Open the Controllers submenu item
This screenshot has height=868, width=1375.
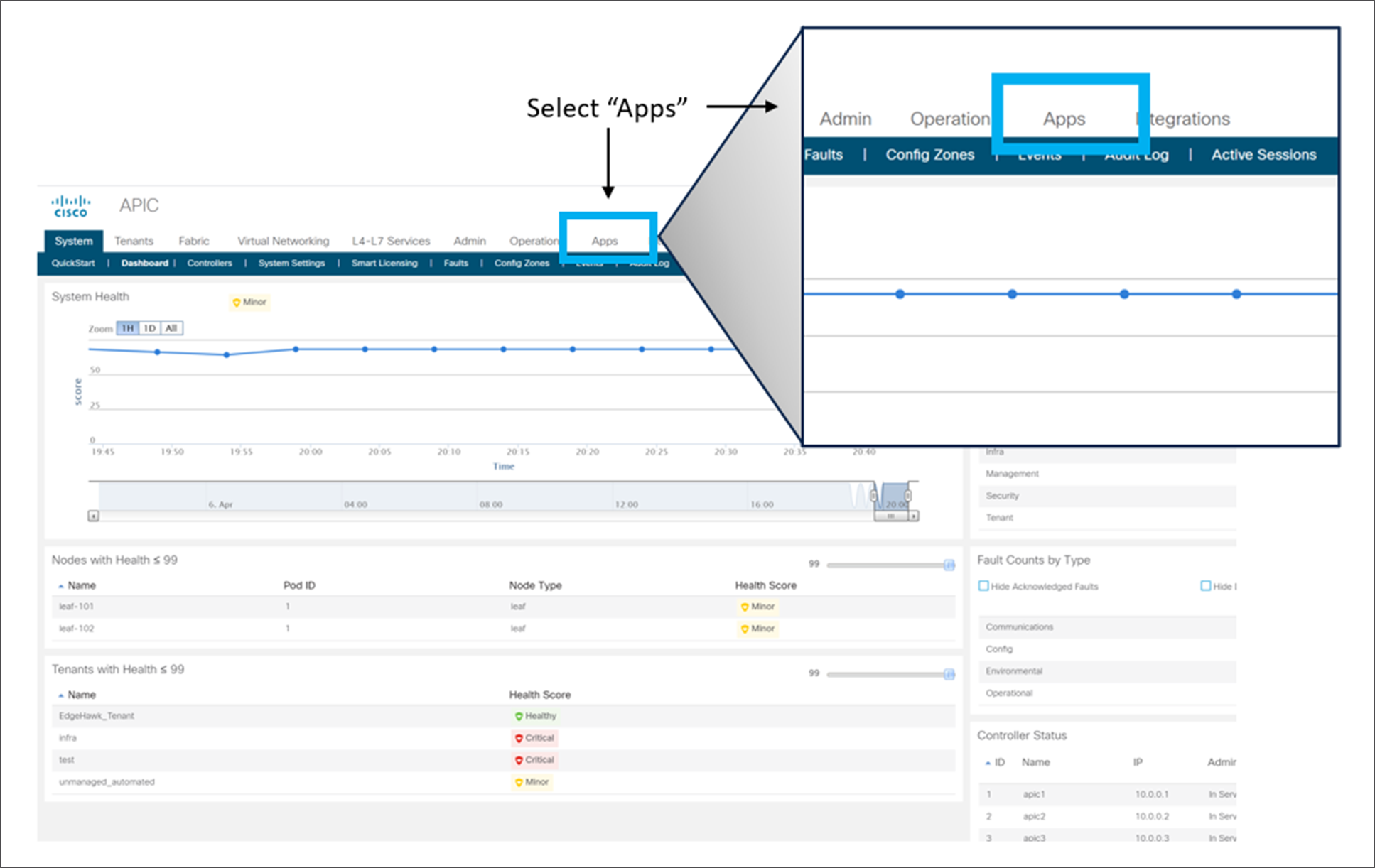[210, 263]
